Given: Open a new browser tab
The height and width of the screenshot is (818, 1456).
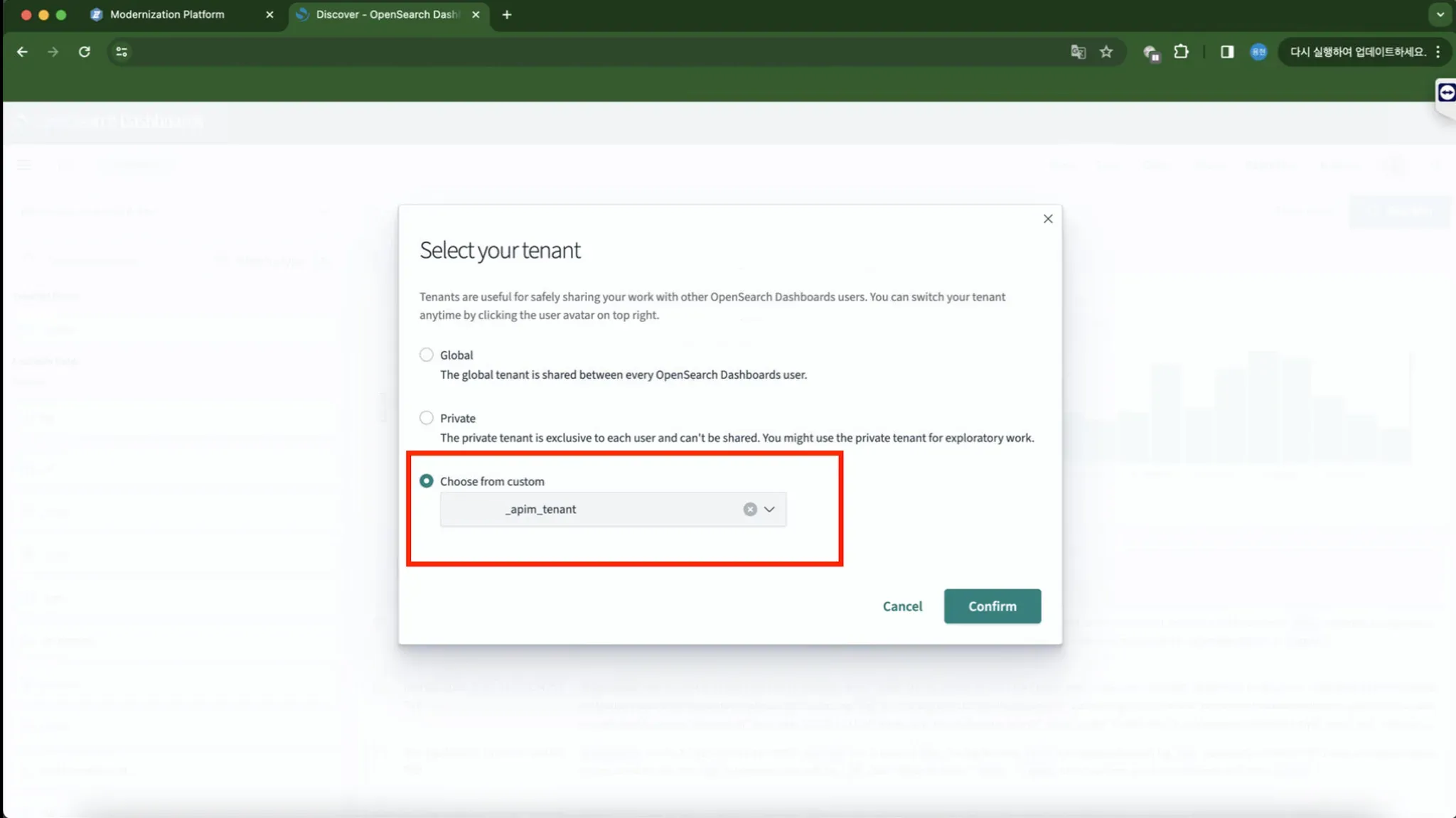Looking at the screenshot, I should [506, 15].
